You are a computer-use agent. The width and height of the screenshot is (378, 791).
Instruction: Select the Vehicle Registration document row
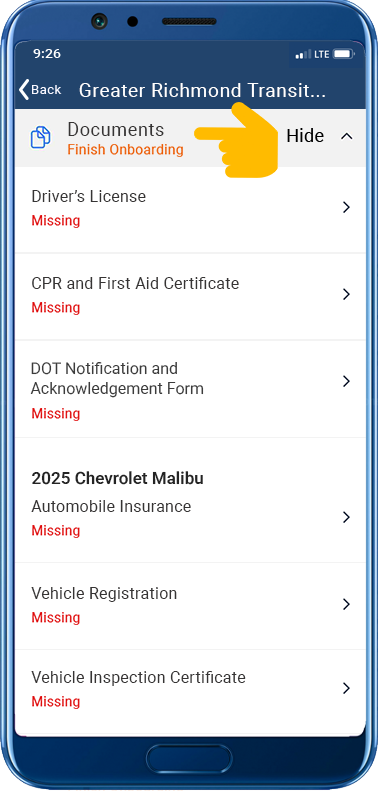[x=190, y=606]
